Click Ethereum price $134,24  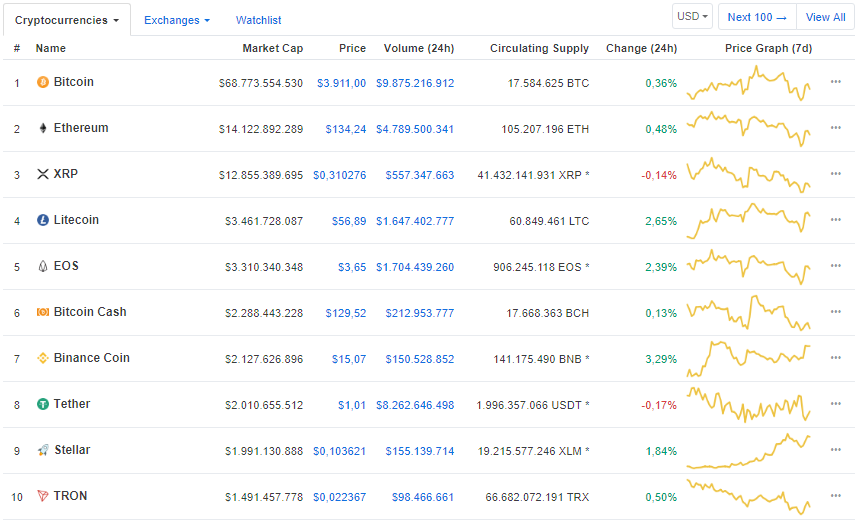coord(346,129)
